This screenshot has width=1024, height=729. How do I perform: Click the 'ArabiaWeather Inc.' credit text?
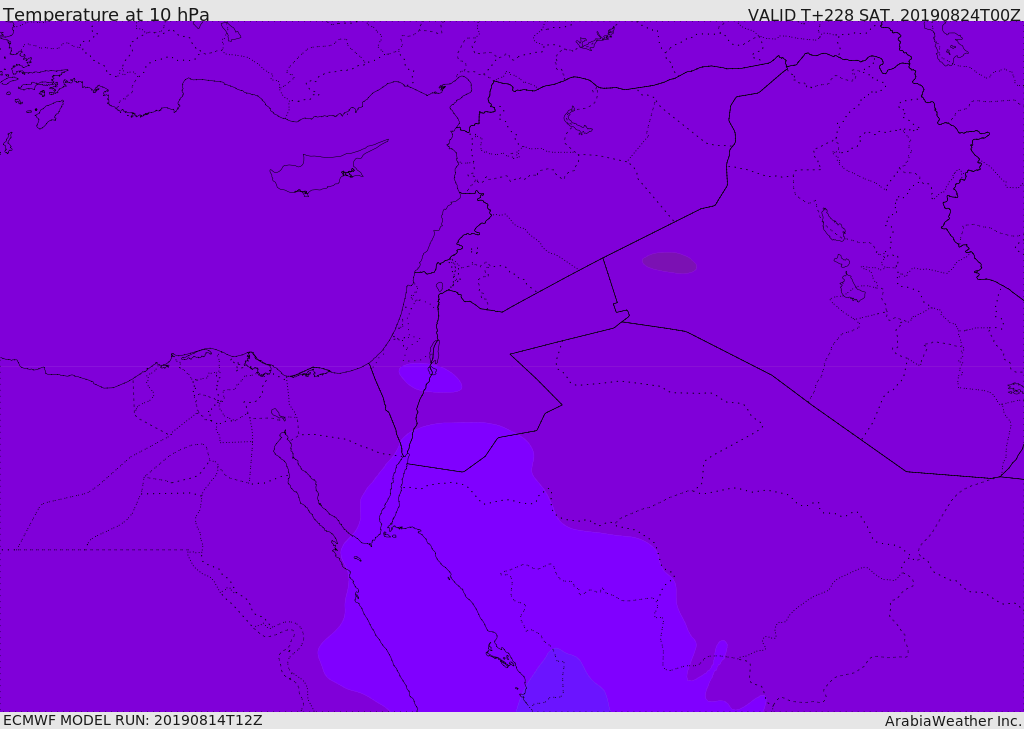[953, 721]
